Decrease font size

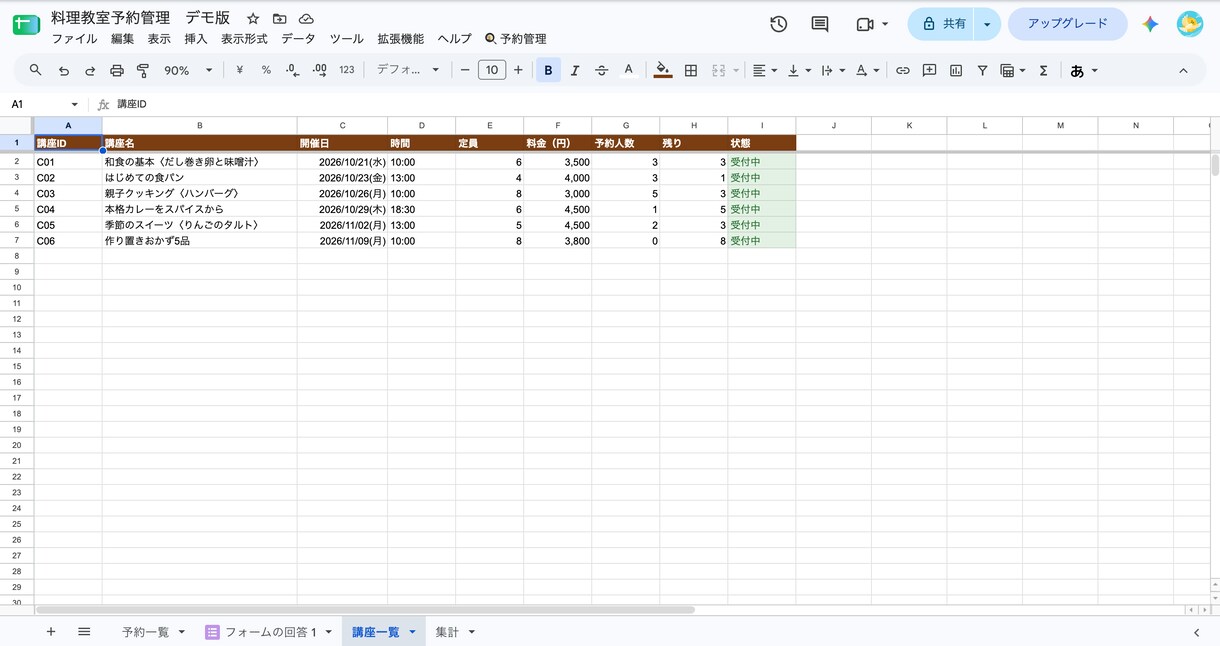click(x=465, y=70)
